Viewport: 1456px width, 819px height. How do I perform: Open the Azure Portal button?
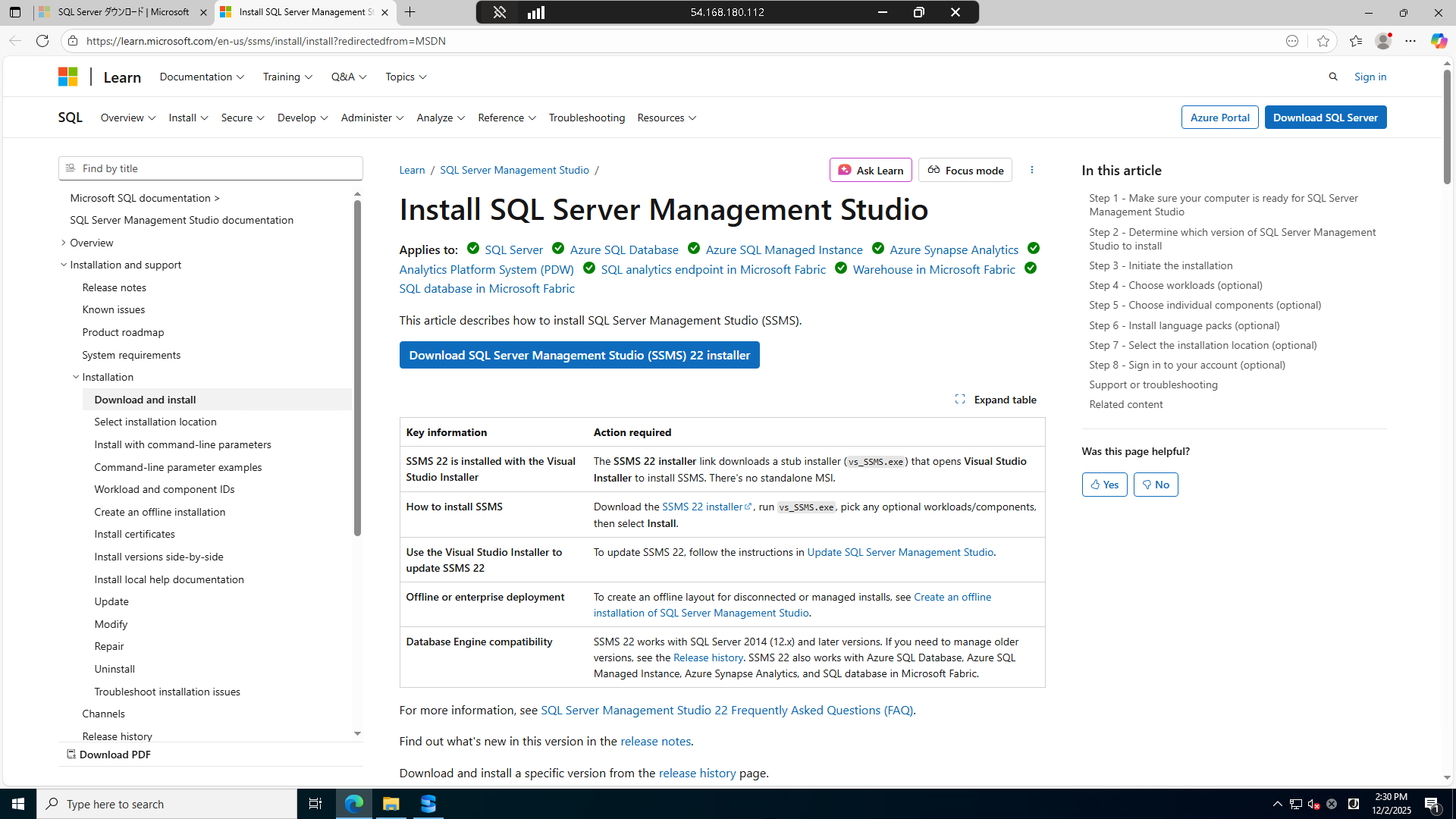tap(1219, 118)
